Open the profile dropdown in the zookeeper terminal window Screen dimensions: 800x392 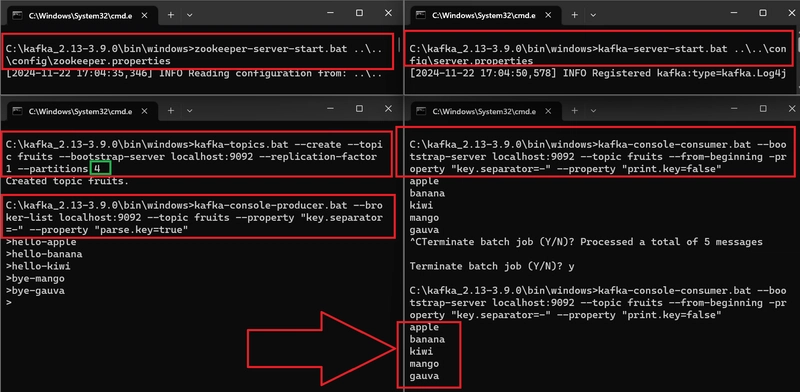click(x=189, y=15)
